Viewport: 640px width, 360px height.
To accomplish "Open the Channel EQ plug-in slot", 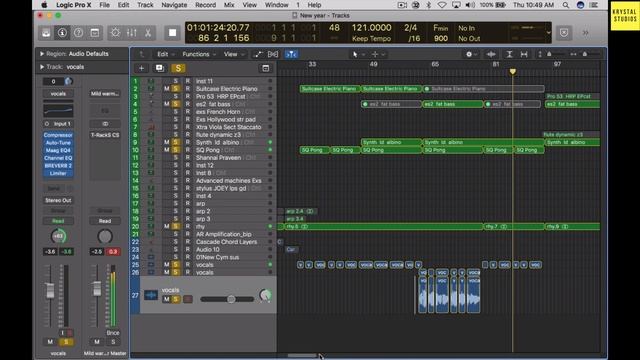I will 58,158.
